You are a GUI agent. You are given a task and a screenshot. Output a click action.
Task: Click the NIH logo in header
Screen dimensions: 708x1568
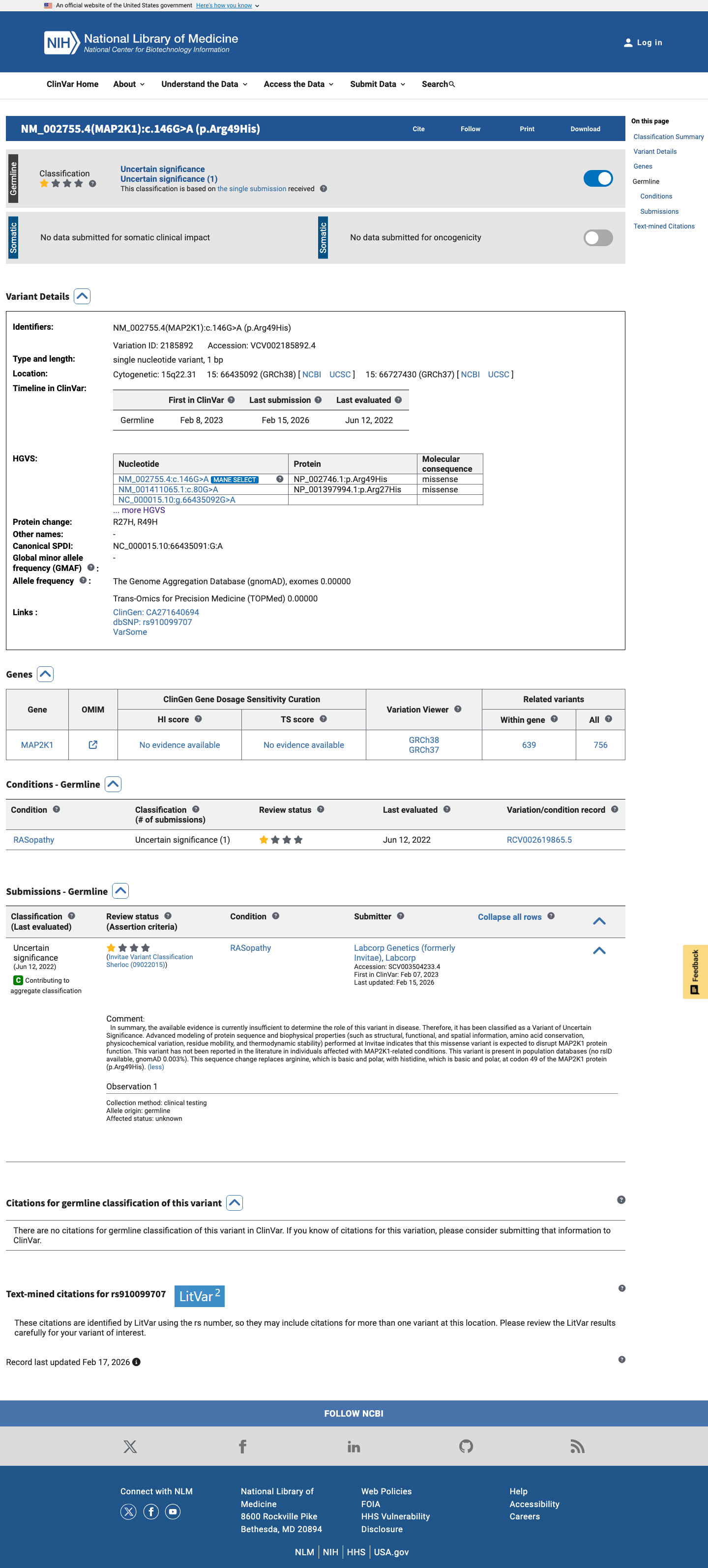[x=61, y=43]
